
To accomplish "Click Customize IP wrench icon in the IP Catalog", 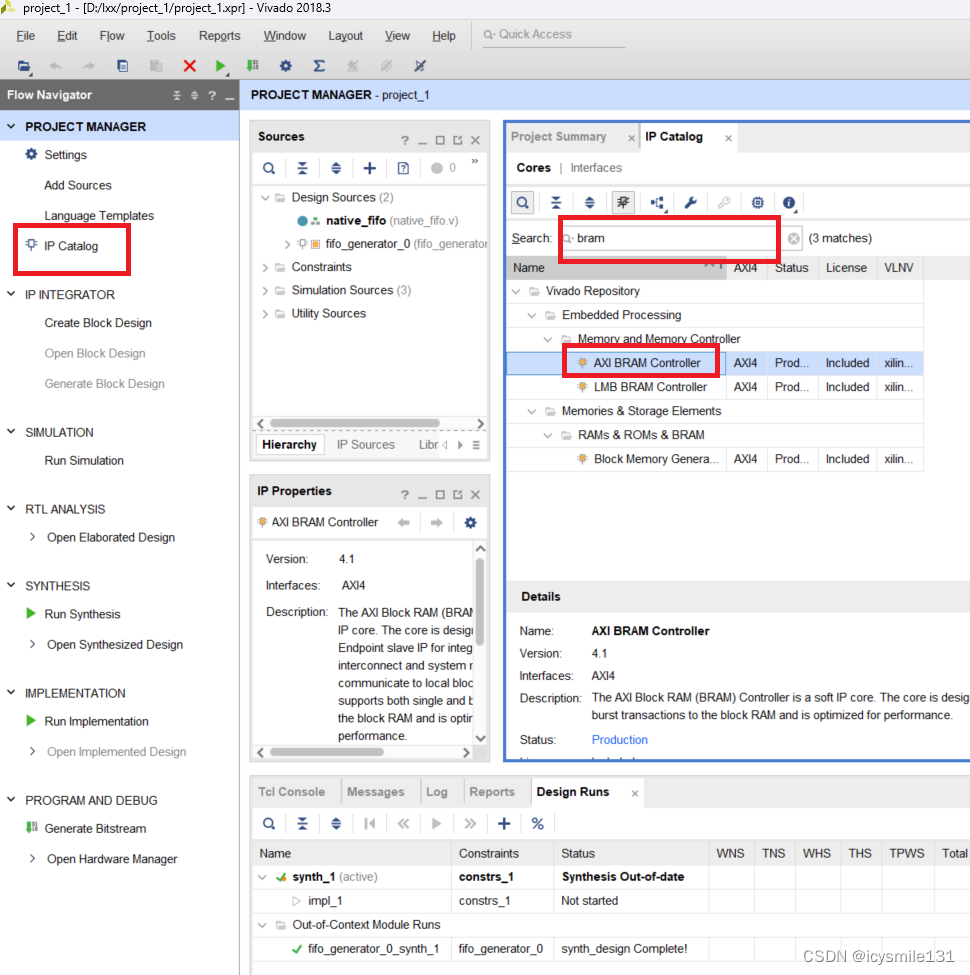I will (x=690, y=203).
